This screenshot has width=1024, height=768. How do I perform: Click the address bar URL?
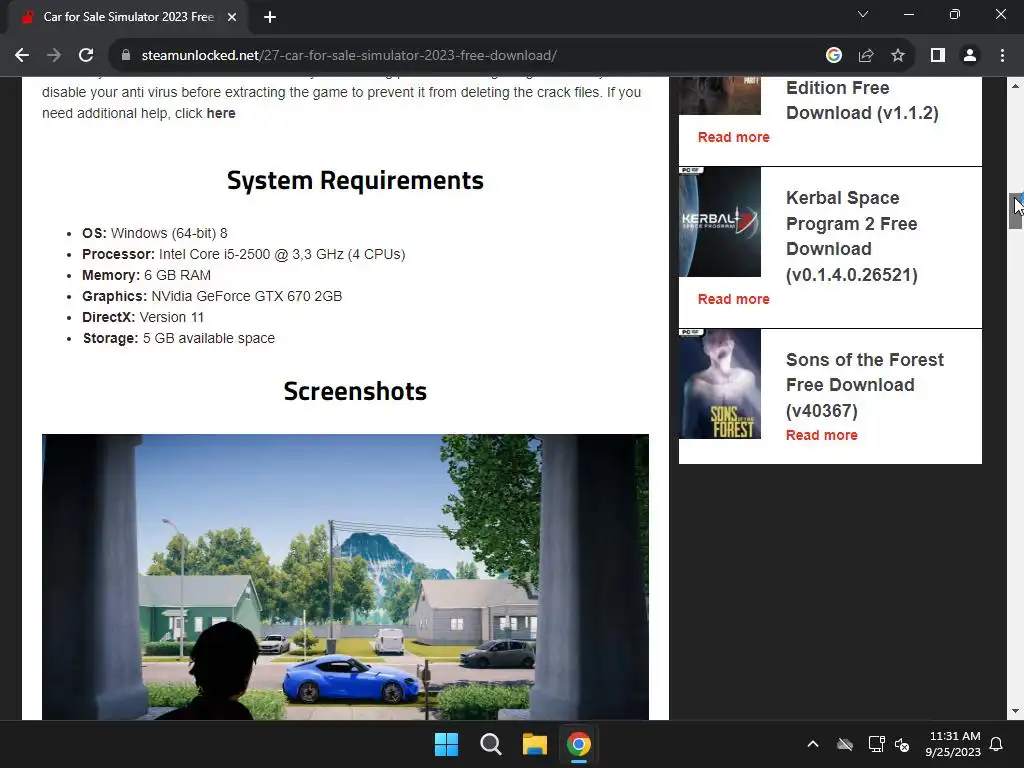349,56
